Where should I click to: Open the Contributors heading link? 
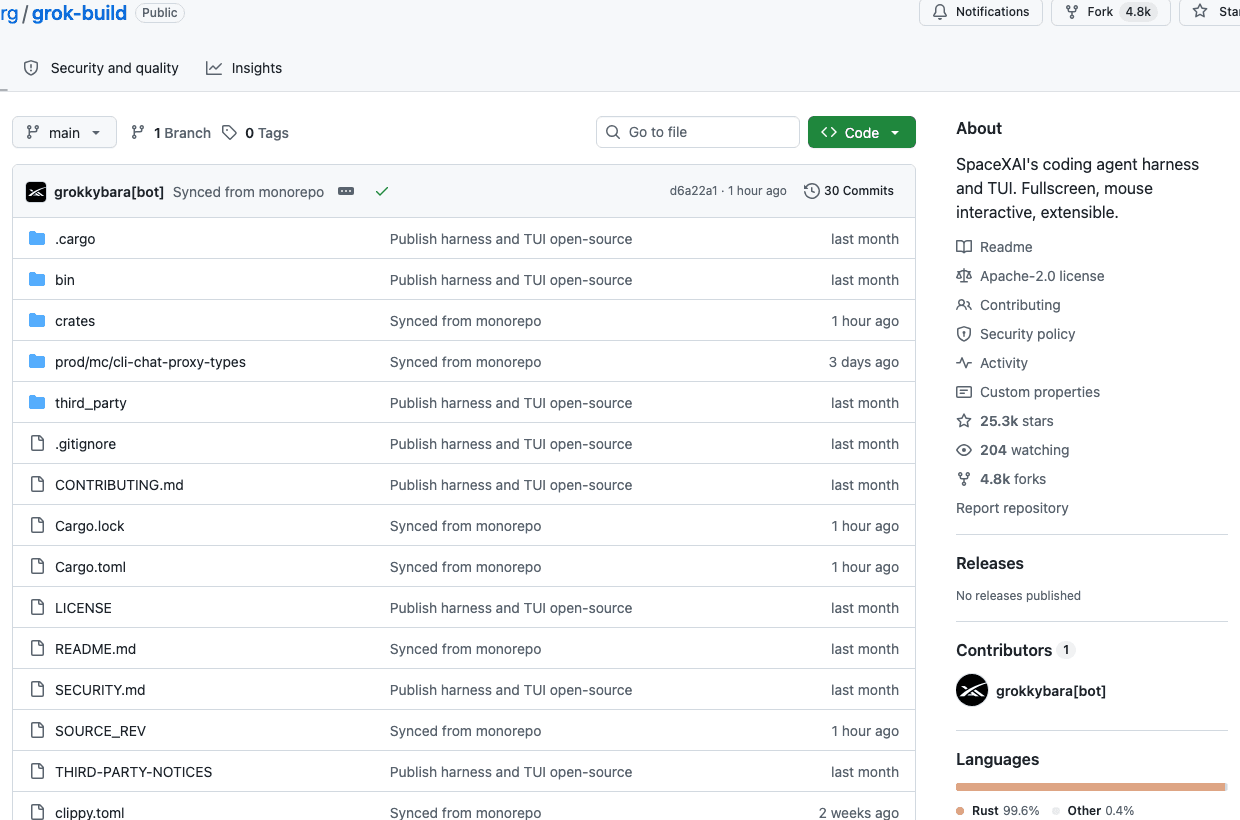click(1003, 650)
